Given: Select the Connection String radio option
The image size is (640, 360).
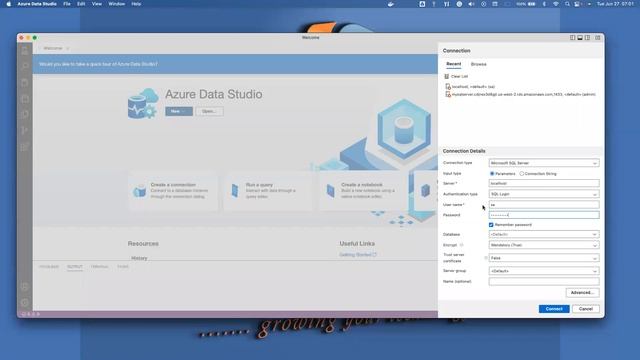Looking at the screenshot, I should 522,173.
